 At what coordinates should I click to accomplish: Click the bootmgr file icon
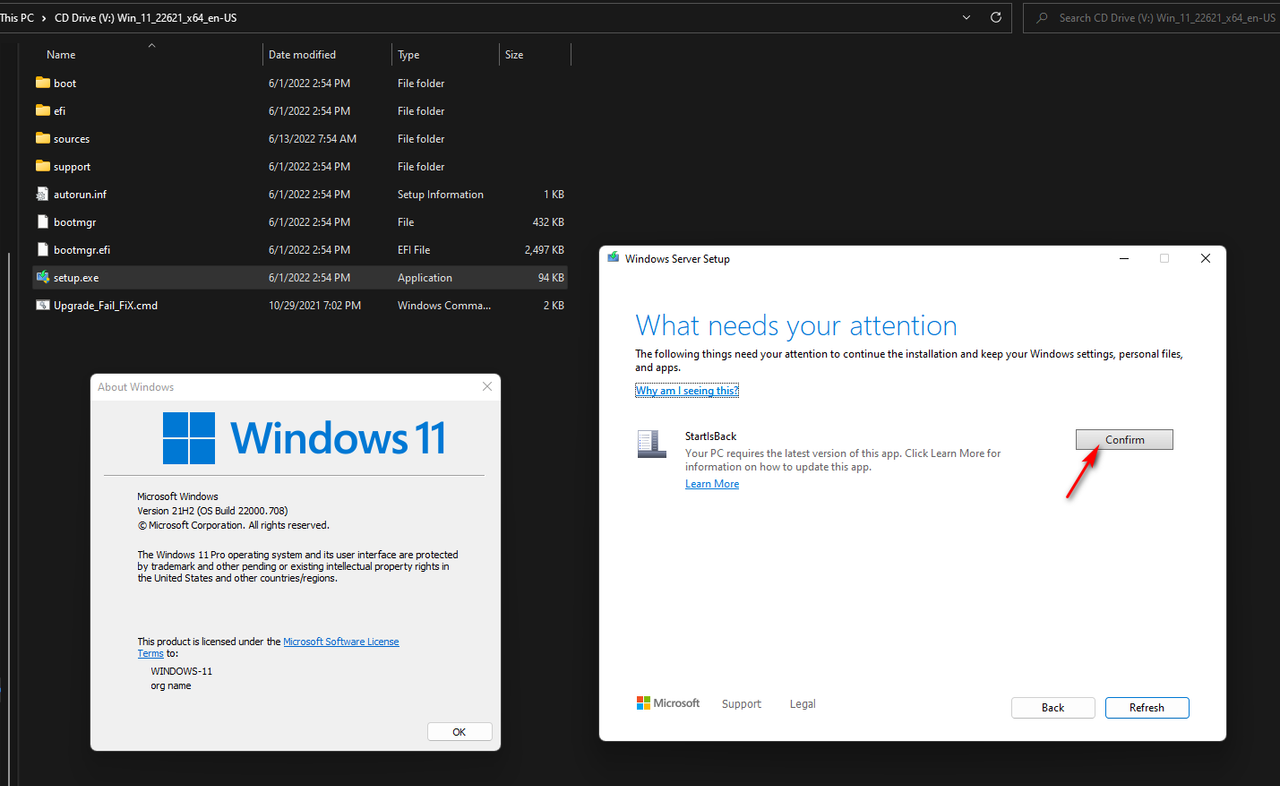(x=42, y=222)
